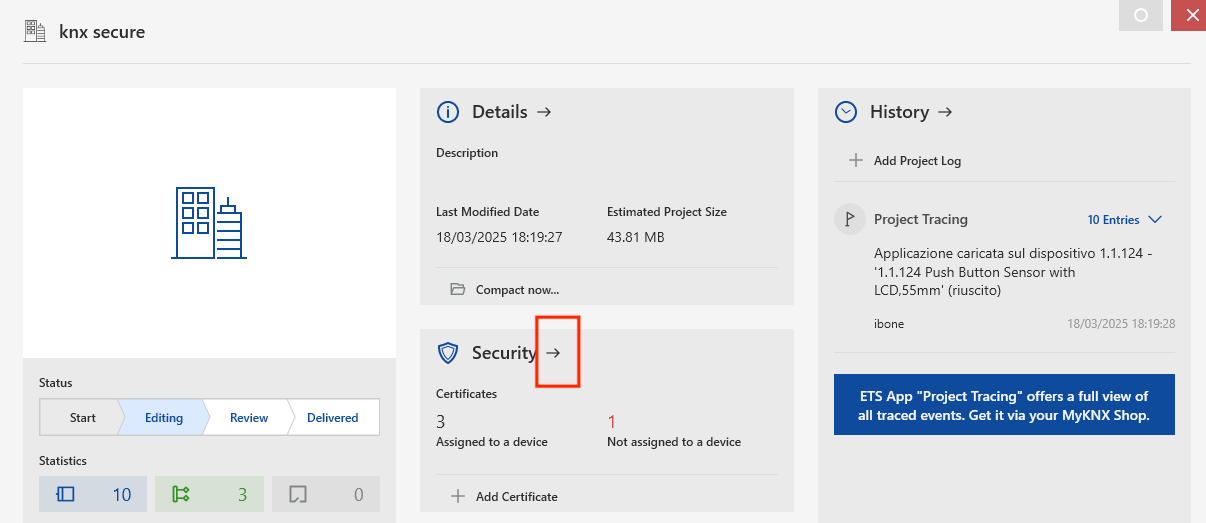Image resolution: width=1206 pixels, height=523 pixels.
Task: Click the Project Tracing label
Action: [921, 219]
